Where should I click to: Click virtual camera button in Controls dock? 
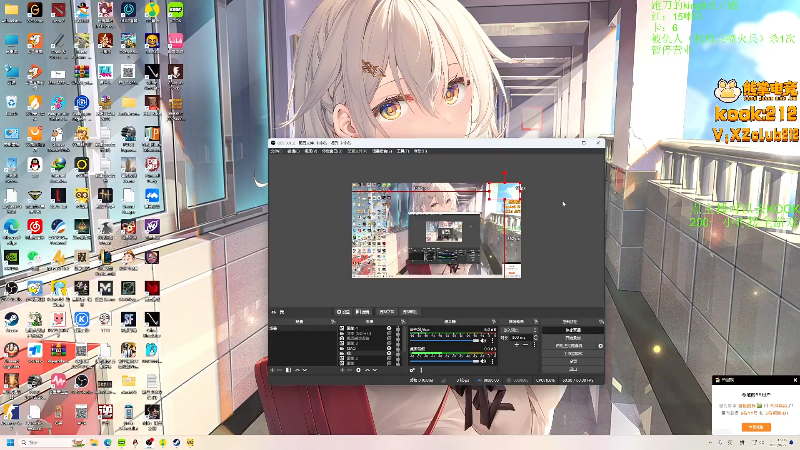click(569, 346)
